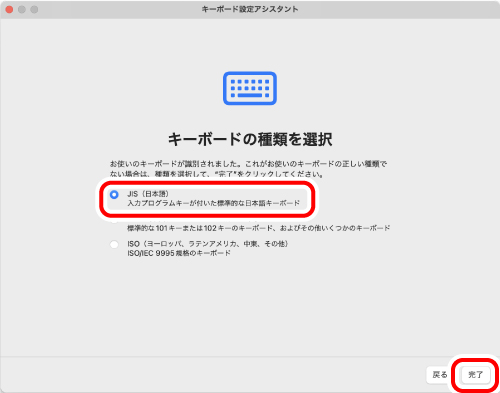This screenshot has width=500, height=393.
Task: Click the 入力プログラムキーが付いた description line
Action: 213,203
